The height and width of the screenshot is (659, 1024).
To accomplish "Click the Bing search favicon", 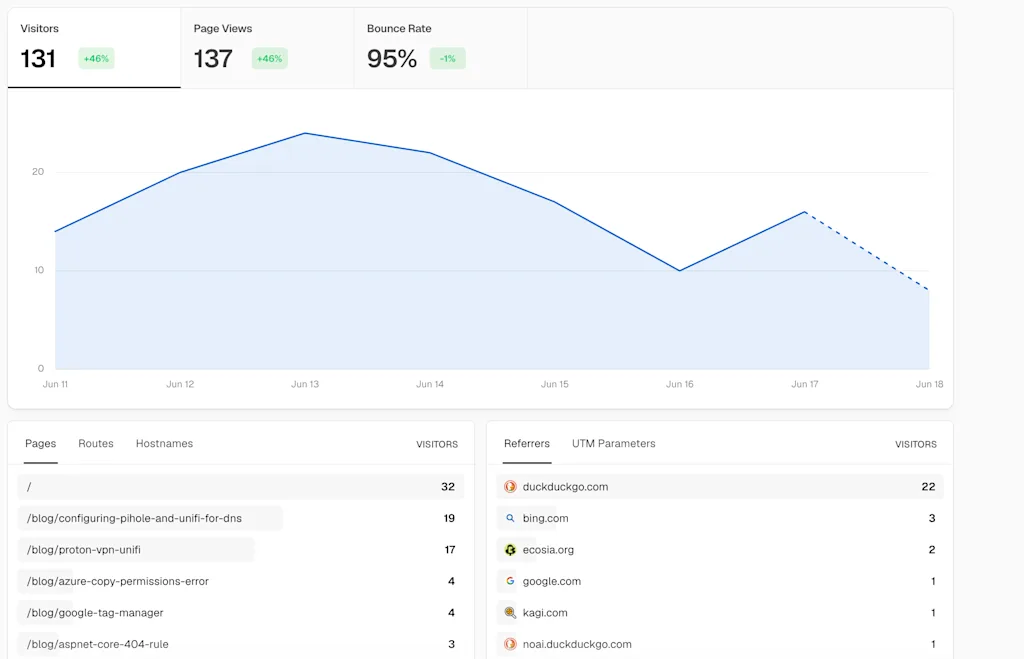I will coord(510,518).
